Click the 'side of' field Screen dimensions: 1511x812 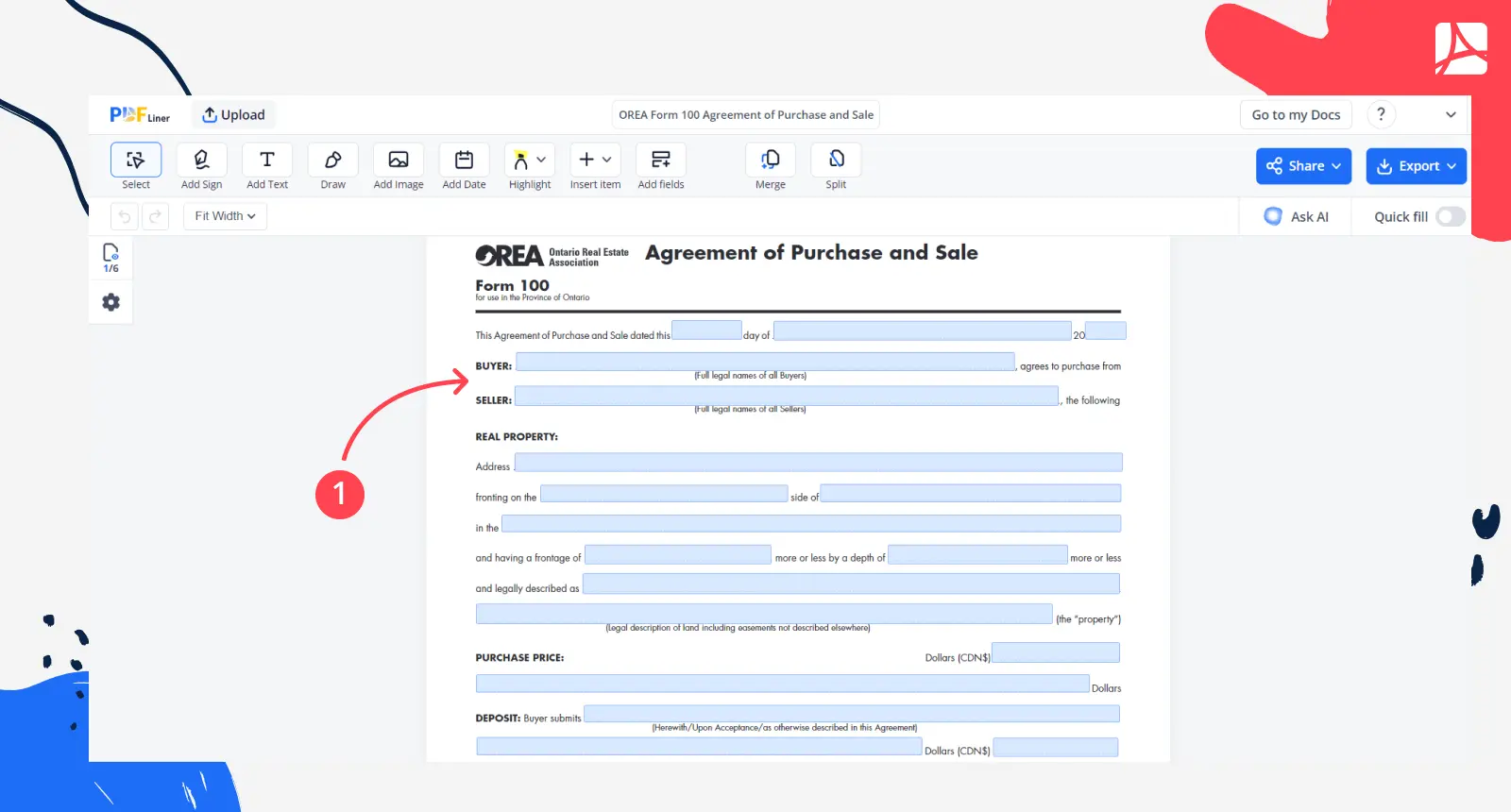971,494
